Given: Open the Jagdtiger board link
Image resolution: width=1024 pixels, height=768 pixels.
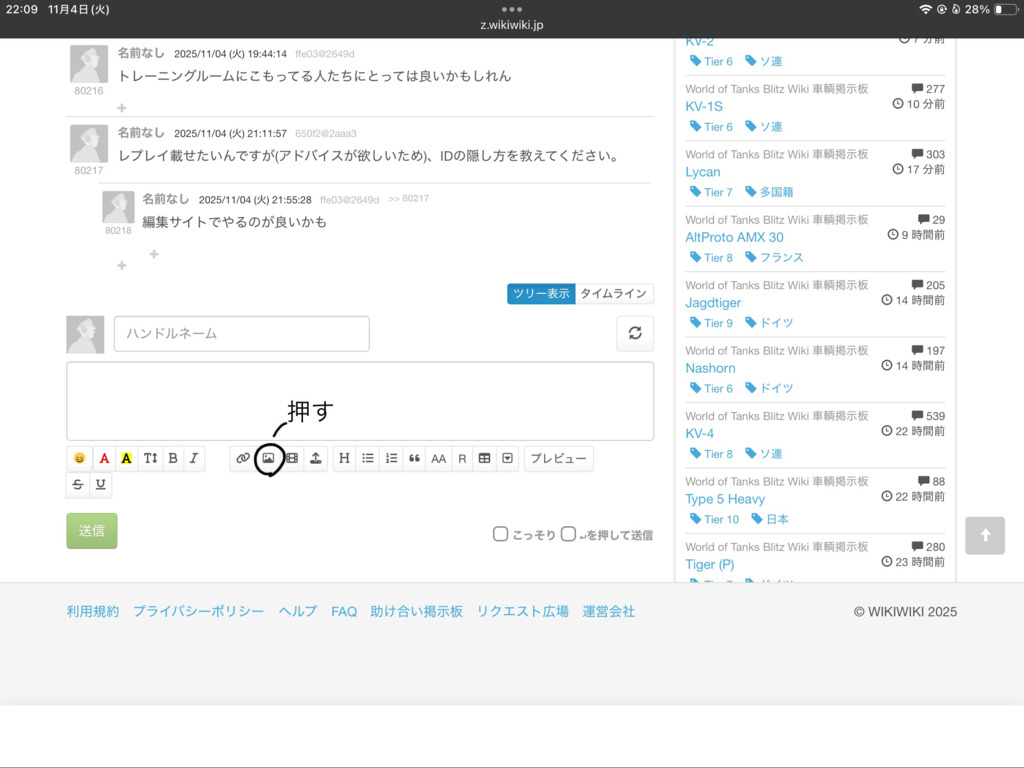Looking at the screenshot, I should (713, 303).
